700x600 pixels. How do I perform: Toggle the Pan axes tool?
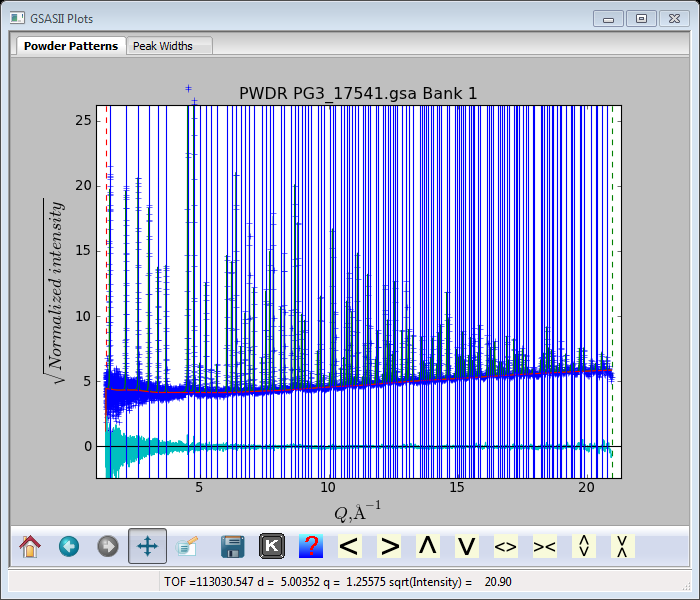pos(147,546)
